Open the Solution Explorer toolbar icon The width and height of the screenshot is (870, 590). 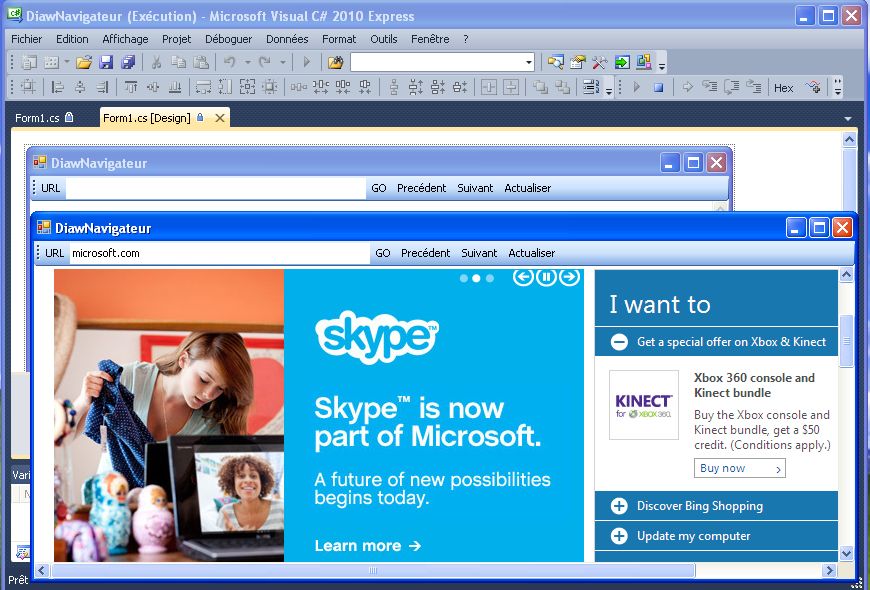point(555,62)
